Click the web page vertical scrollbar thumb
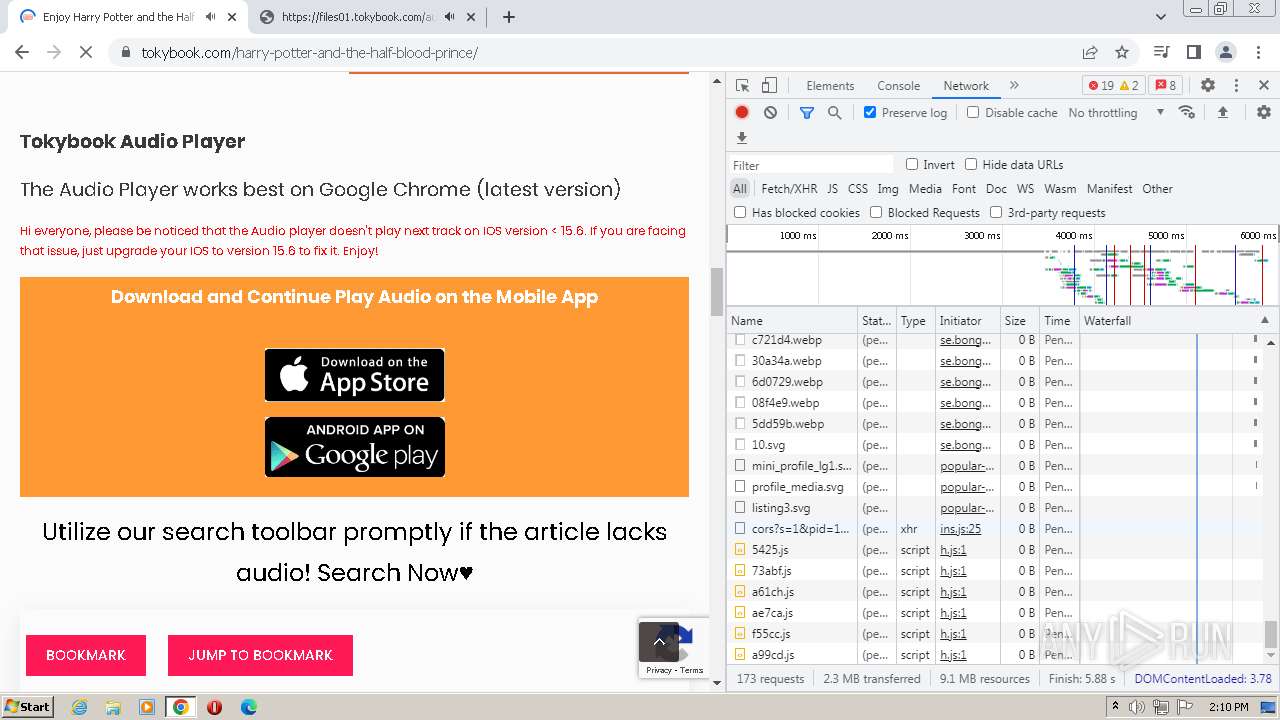 click(x=716, y=292)
